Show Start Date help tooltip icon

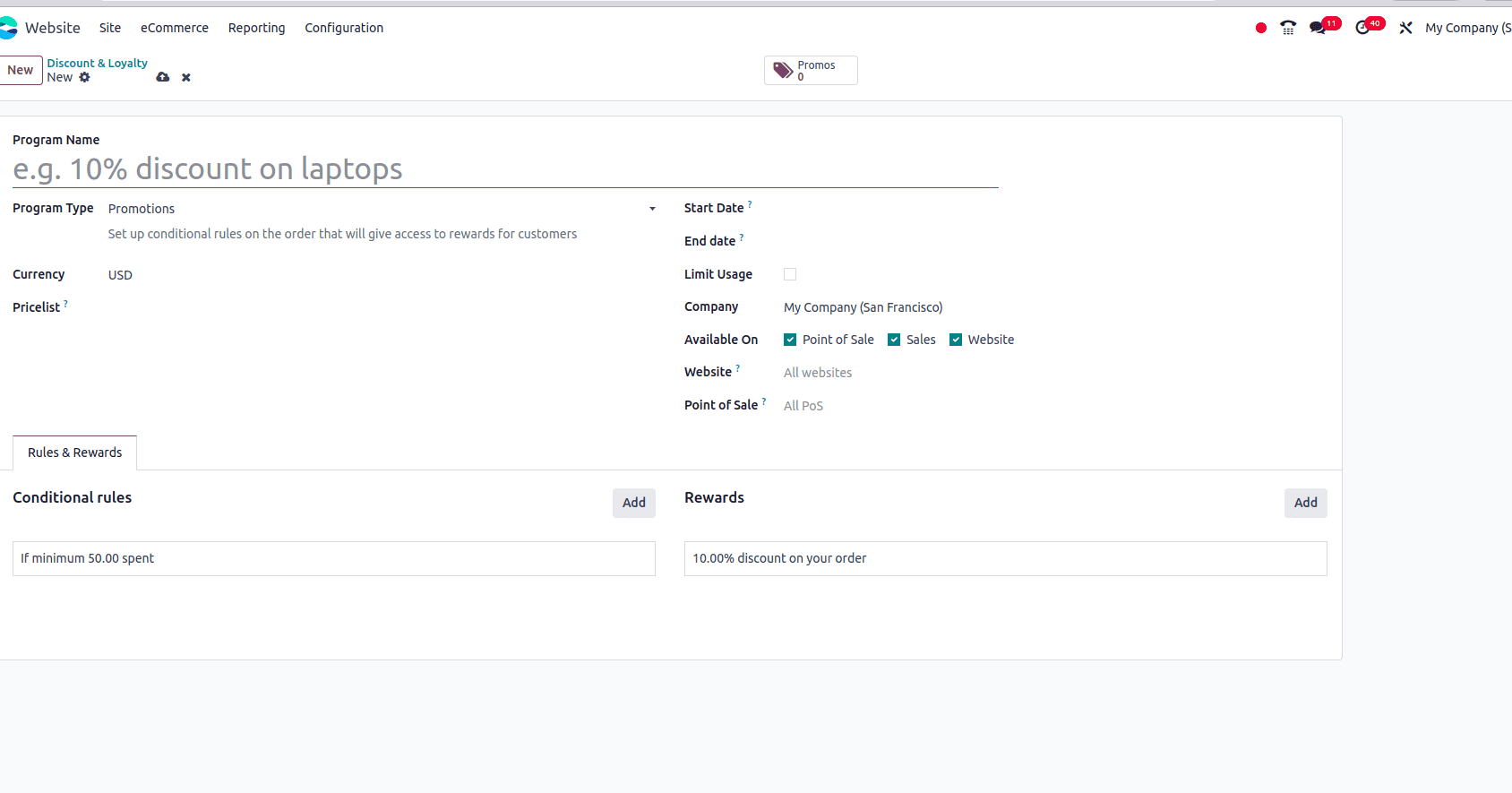coord(750,204)
